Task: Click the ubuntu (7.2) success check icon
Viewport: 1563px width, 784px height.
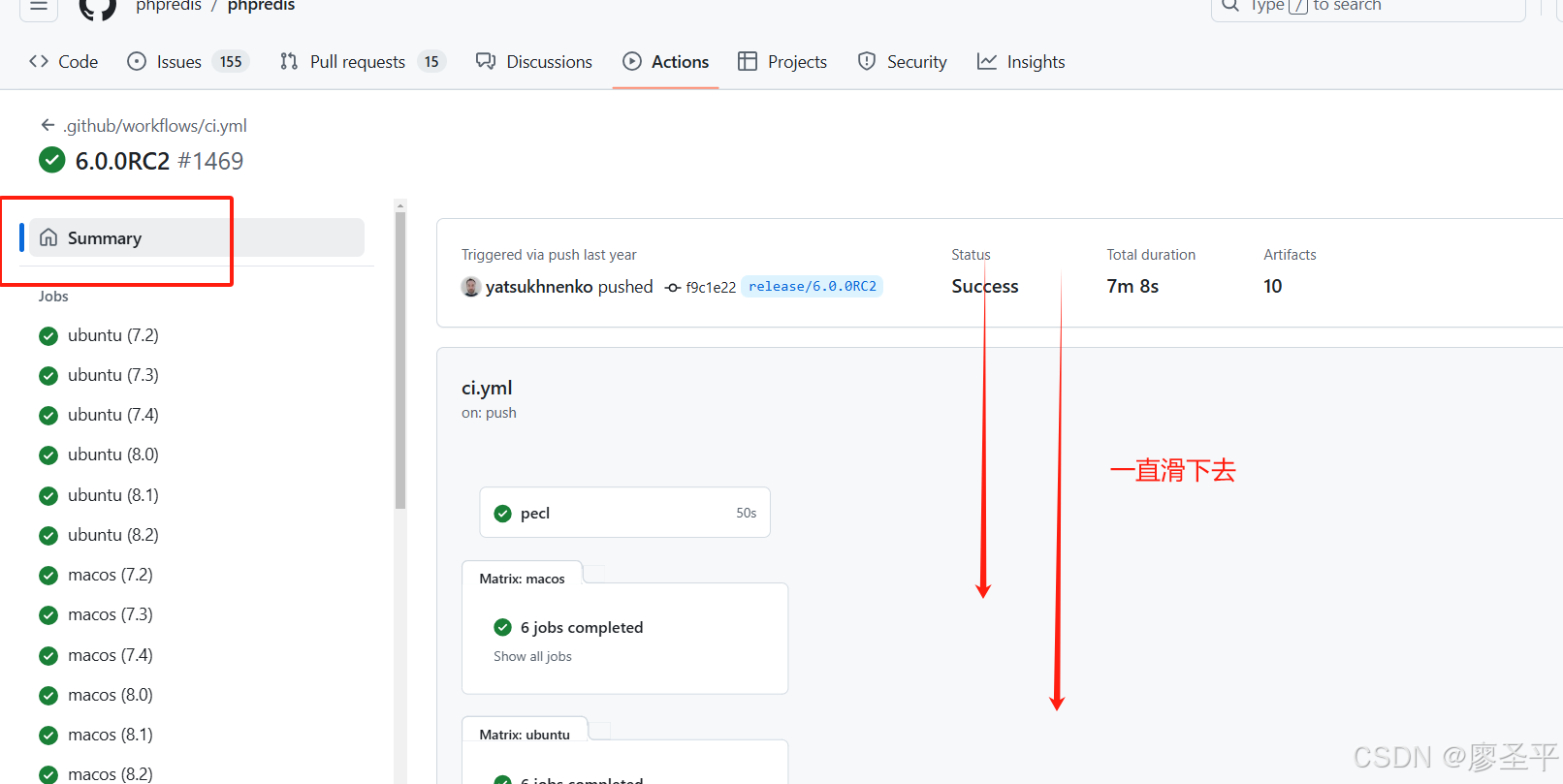Action: tap(48, 336)
